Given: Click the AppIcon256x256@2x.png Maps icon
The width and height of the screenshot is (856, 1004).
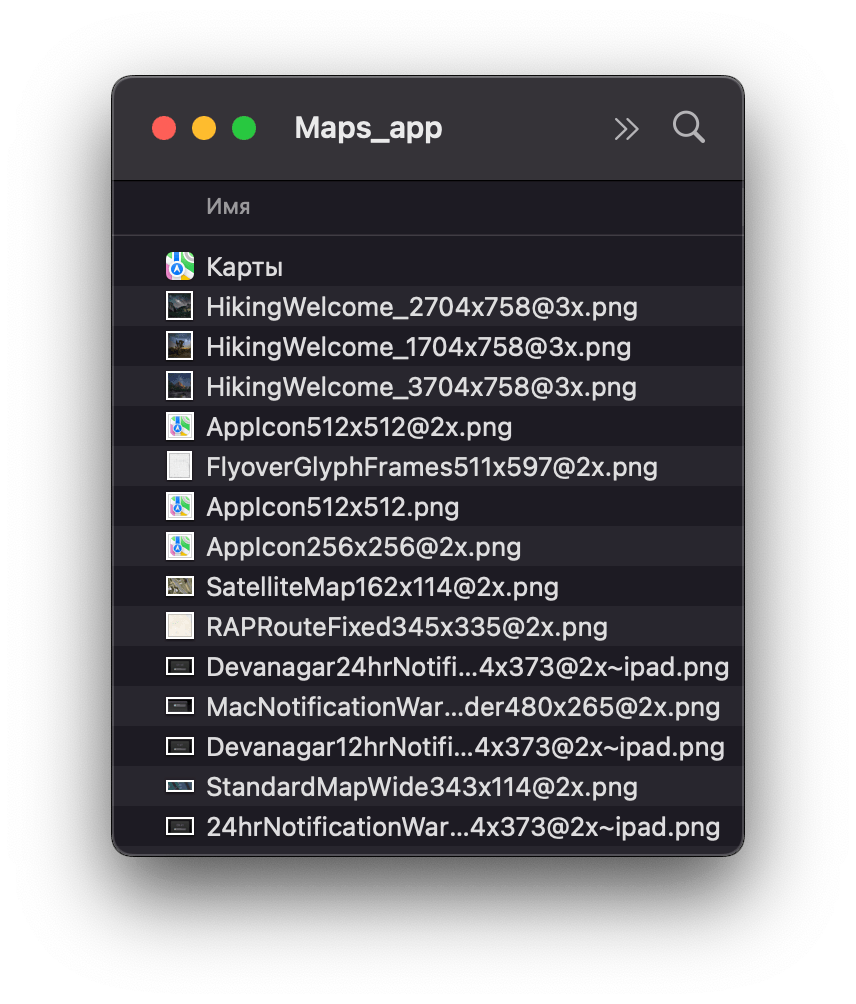Looking at the screenshot, I should (x=180, y=546).
